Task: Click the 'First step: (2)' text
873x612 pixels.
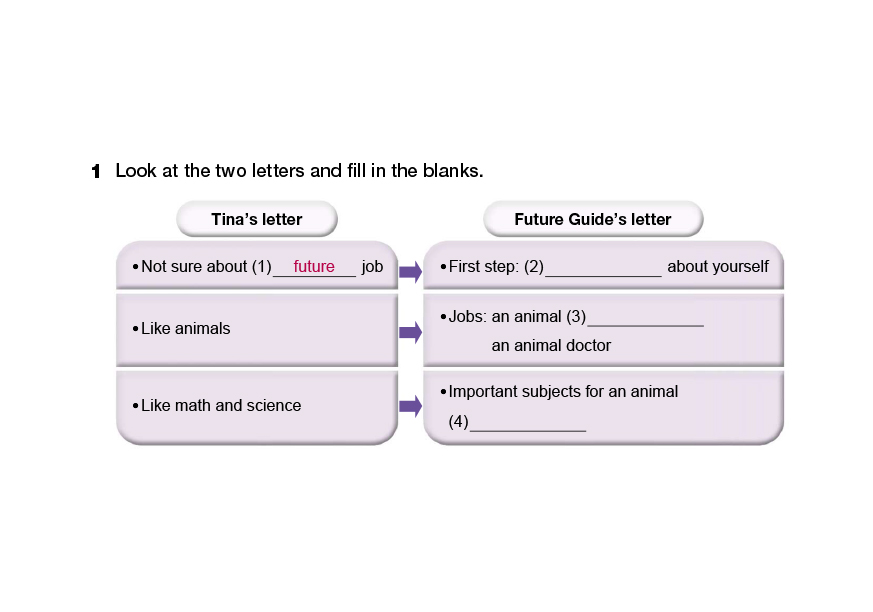Action: (x=496, y=267)
